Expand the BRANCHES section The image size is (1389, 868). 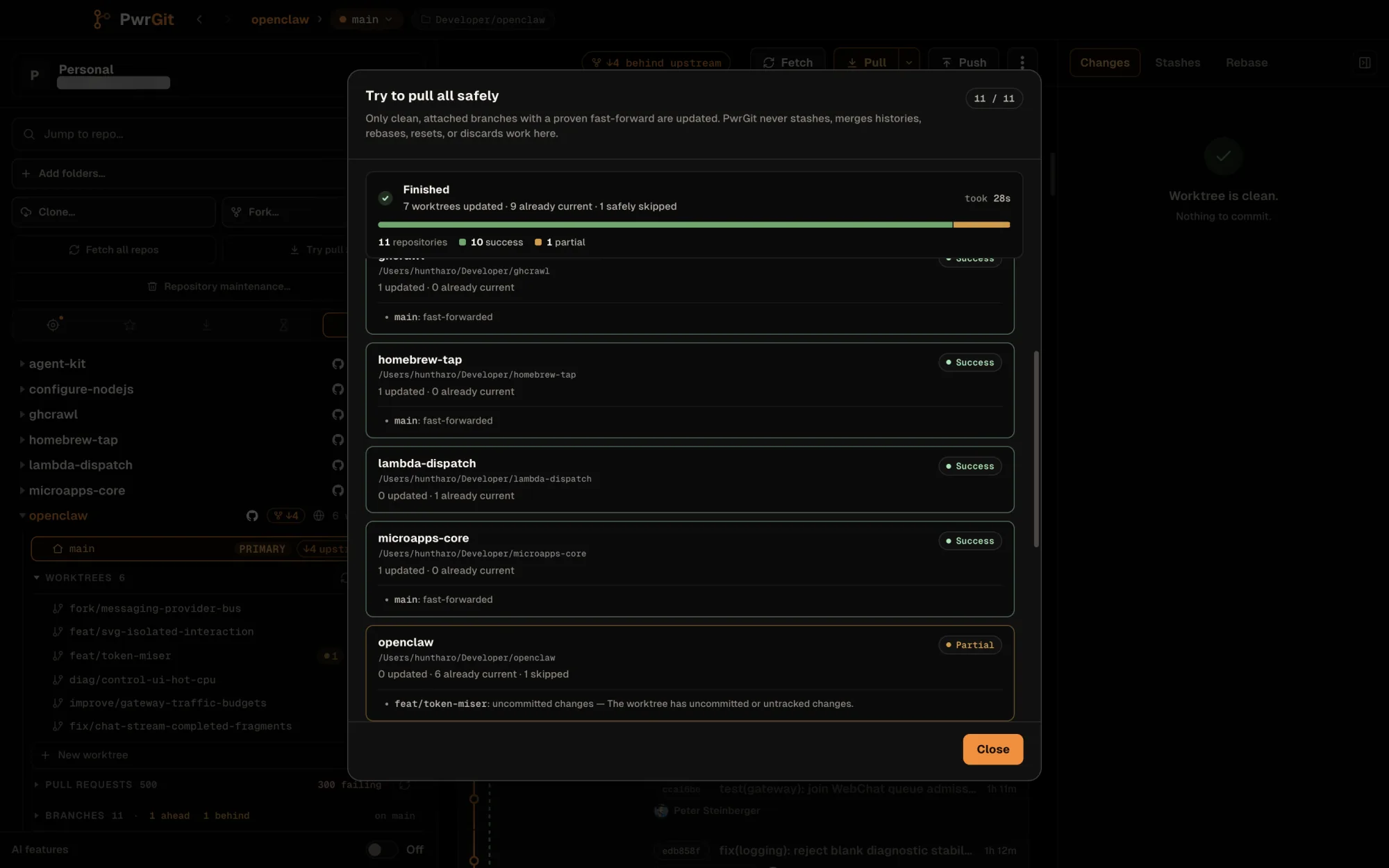pyautogui.click(x=36, y=816)
